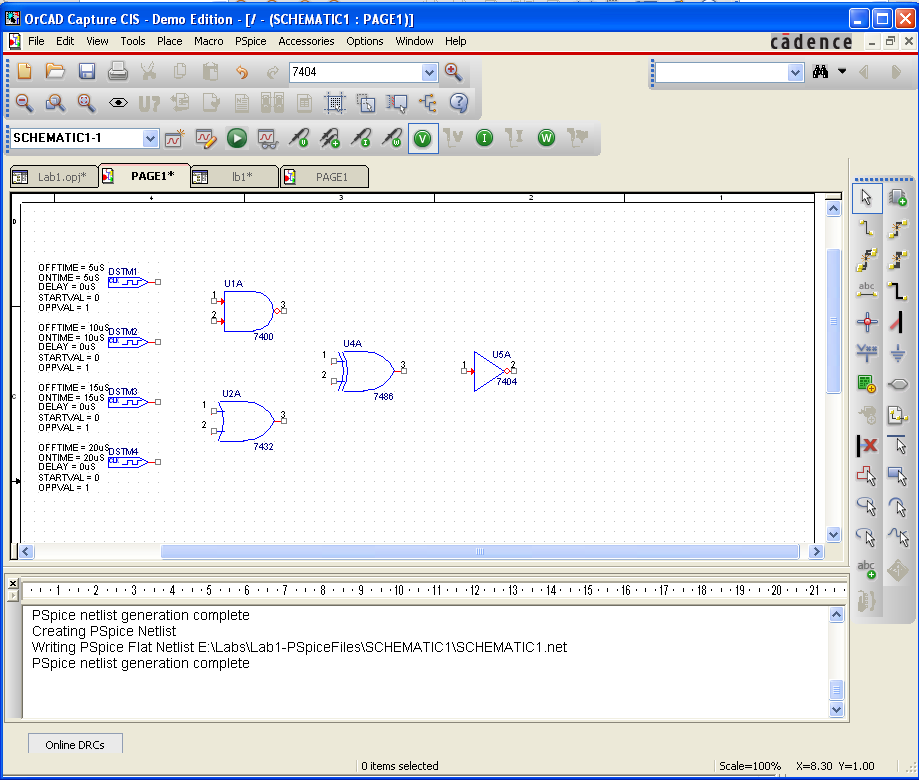Viewport: 919px width, 780px height.
Task: Open the Window menu
Action: [x=414, y=41]
